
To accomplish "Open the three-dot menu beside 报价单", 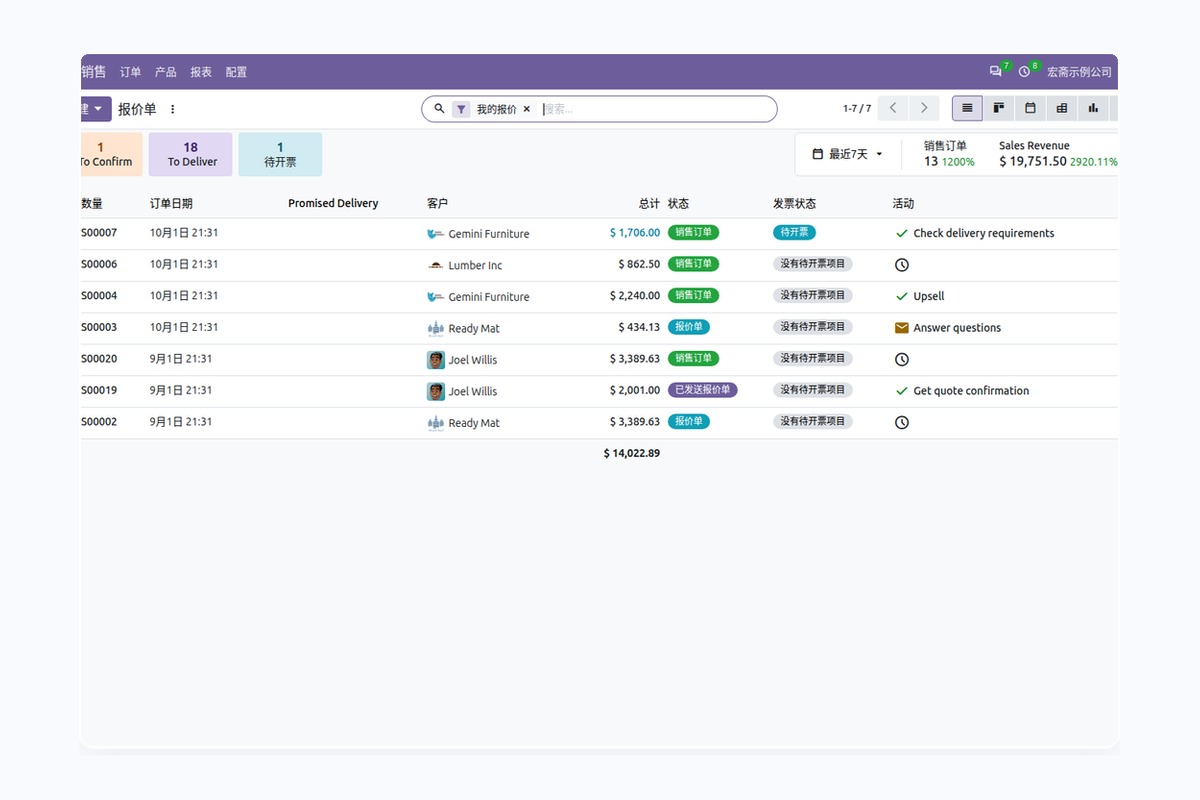I will click(x=172, y=109).
